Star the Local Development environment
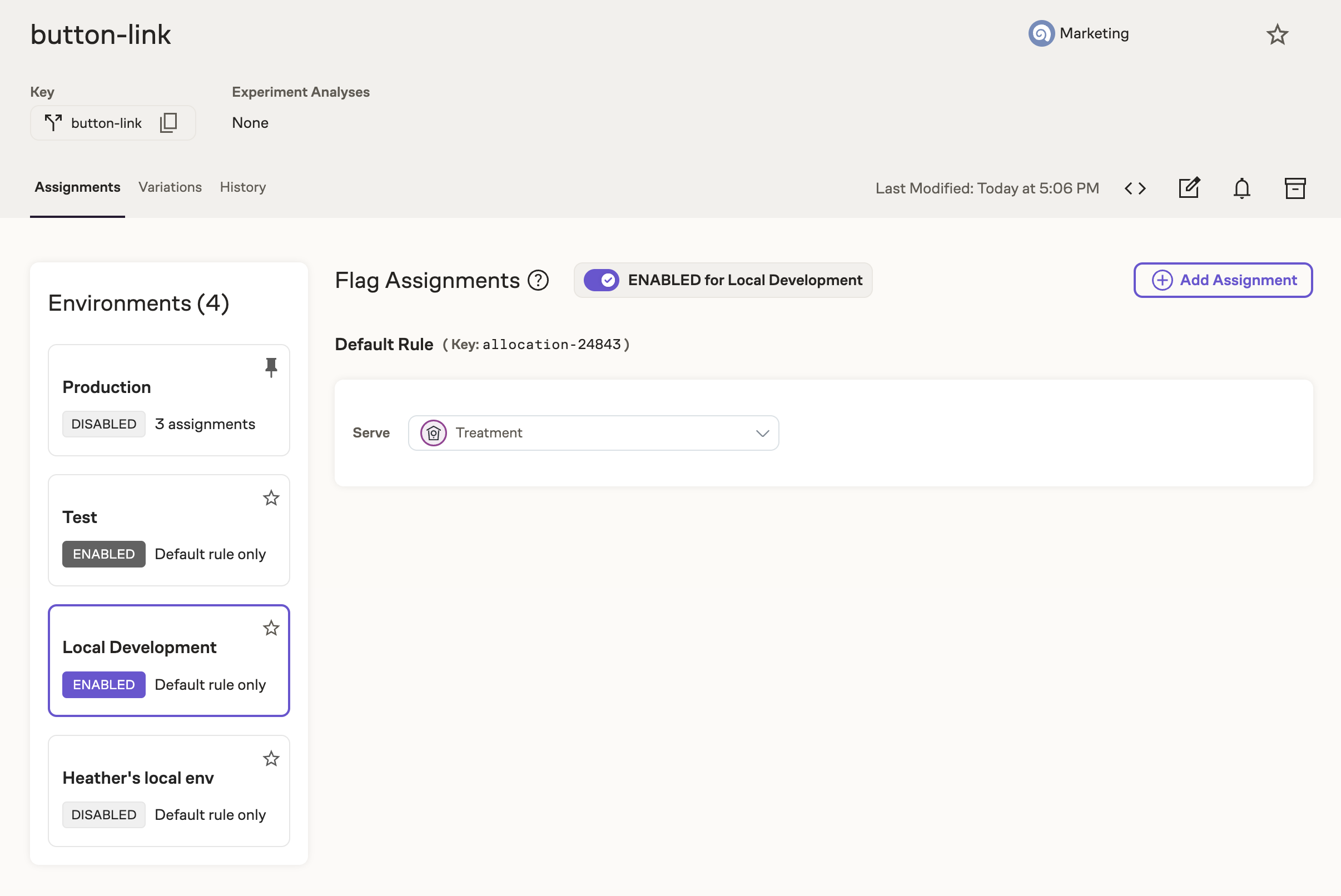This screenshot has height=896, width=1341. point(271,628)
